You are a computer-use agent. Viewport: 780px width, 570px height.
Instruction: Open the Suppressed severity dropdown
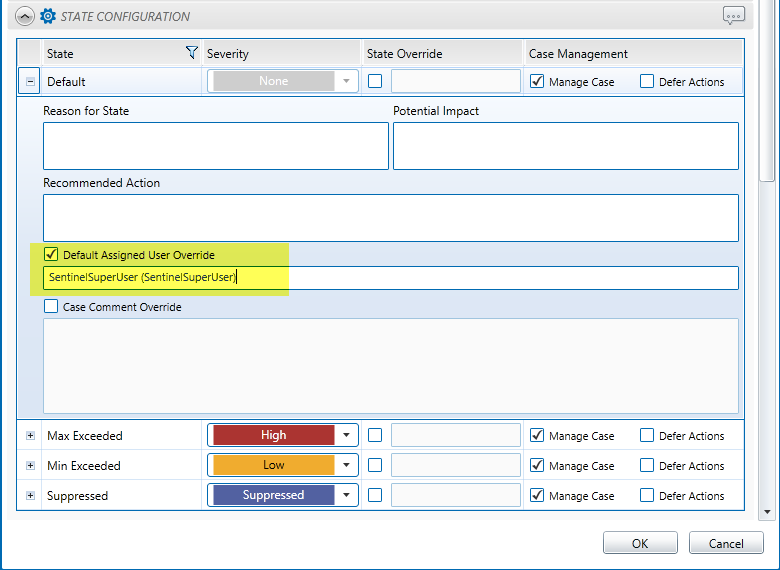coord(346,496)
